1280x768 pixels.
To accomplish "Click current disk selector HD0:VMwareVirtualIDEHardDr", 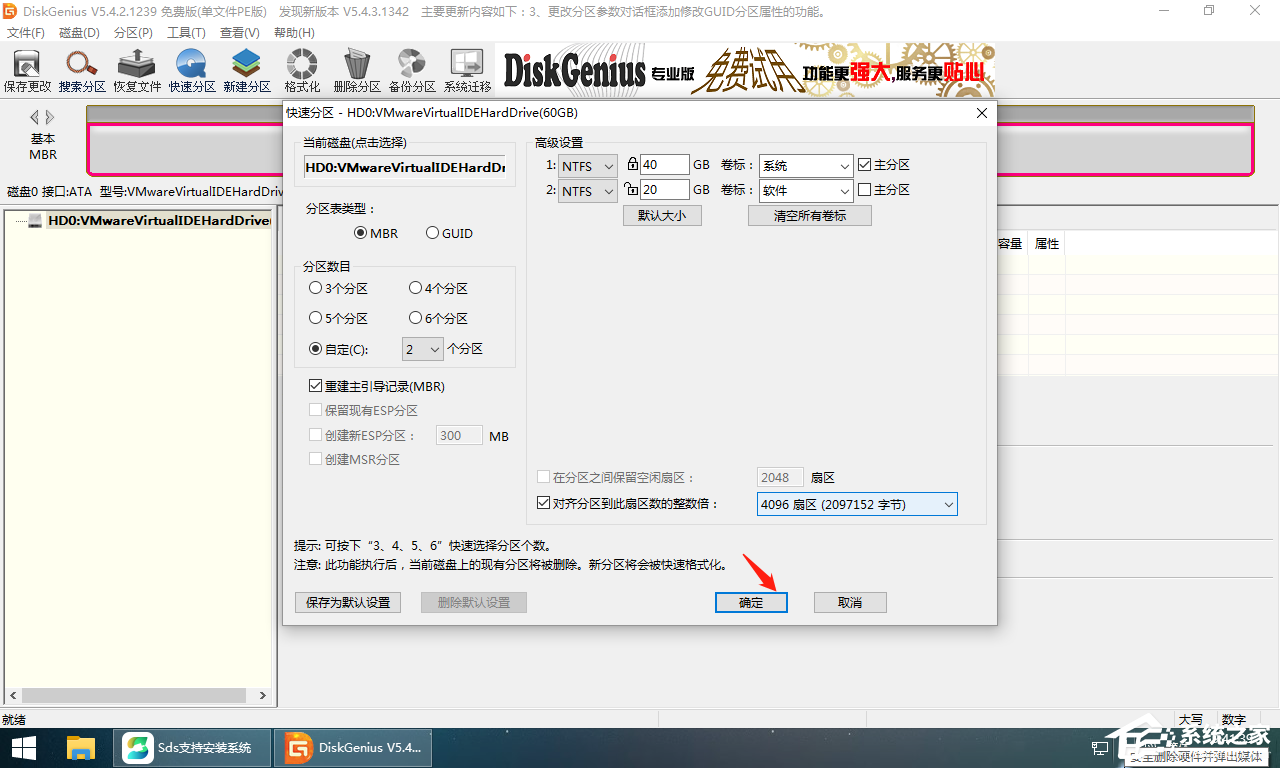I will click(405, 167).
